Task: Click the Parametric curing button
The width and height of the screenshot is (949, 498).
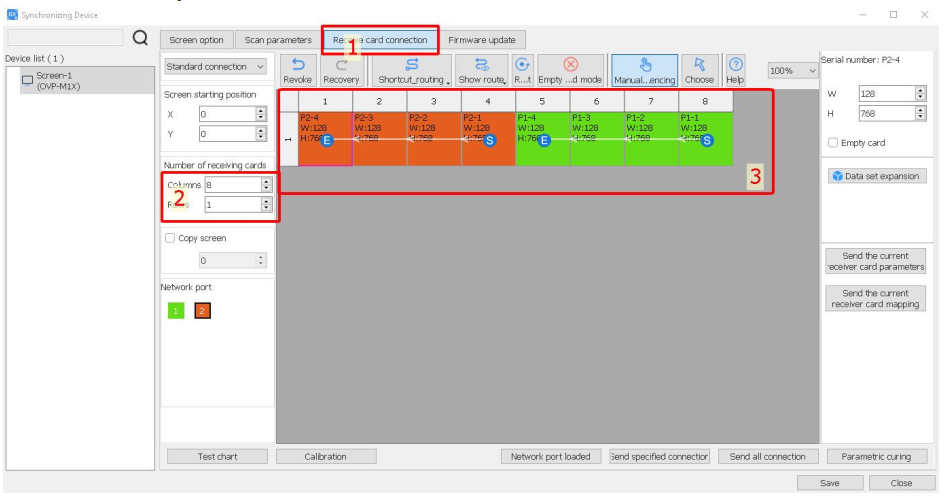Action: [x=876, y=457]
